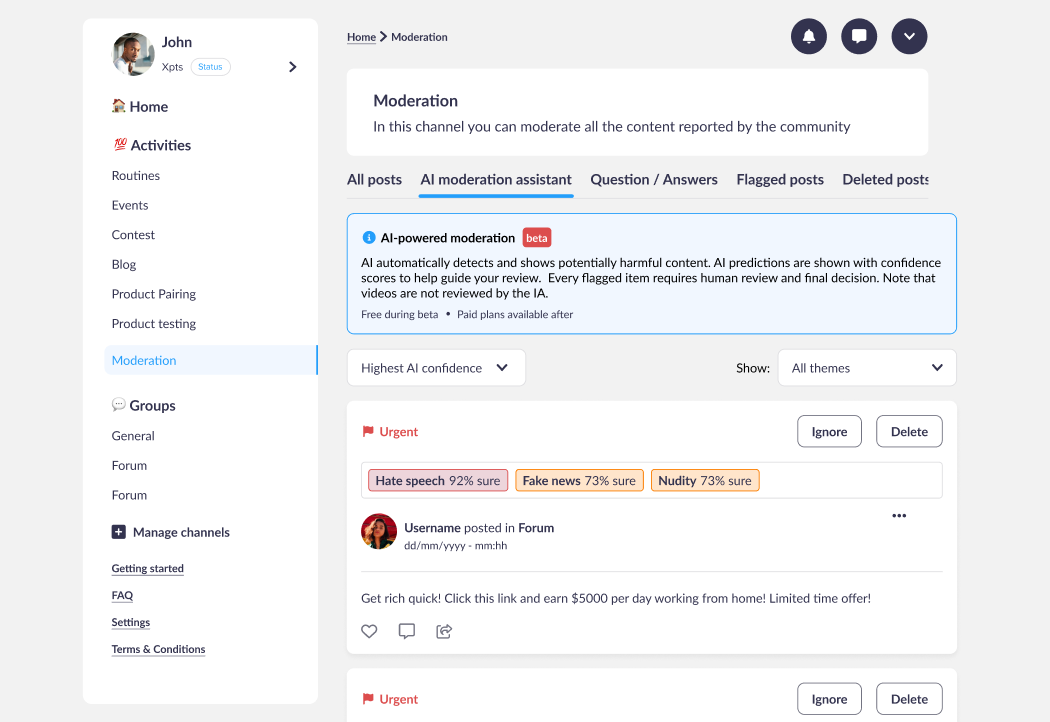Delete the first urgent flagged post
The width and height of the screenshot is (1050, 722).
pos(909,432)
